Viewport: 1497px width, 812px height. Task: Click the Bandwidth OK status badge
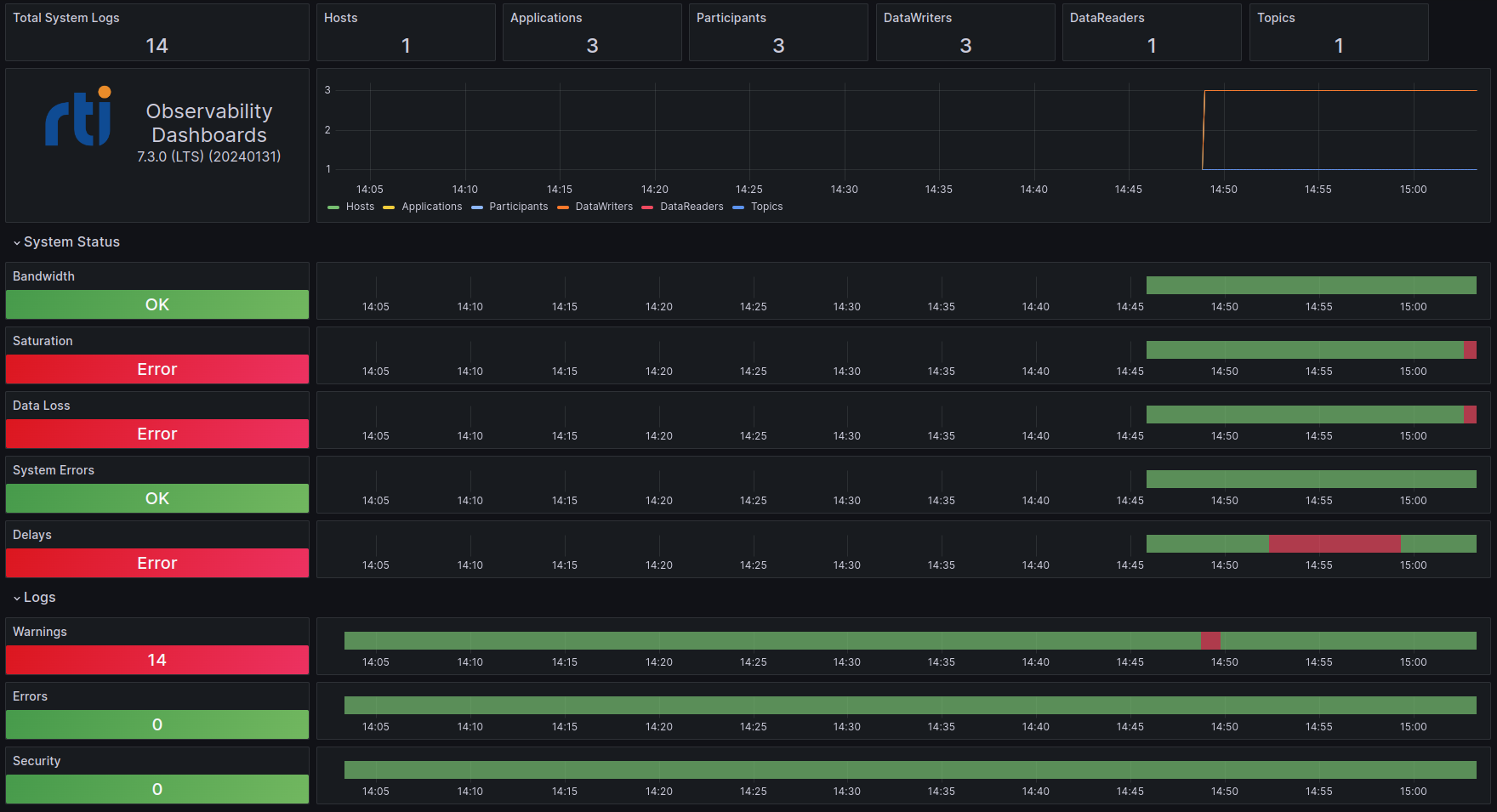tap(157, 304)
